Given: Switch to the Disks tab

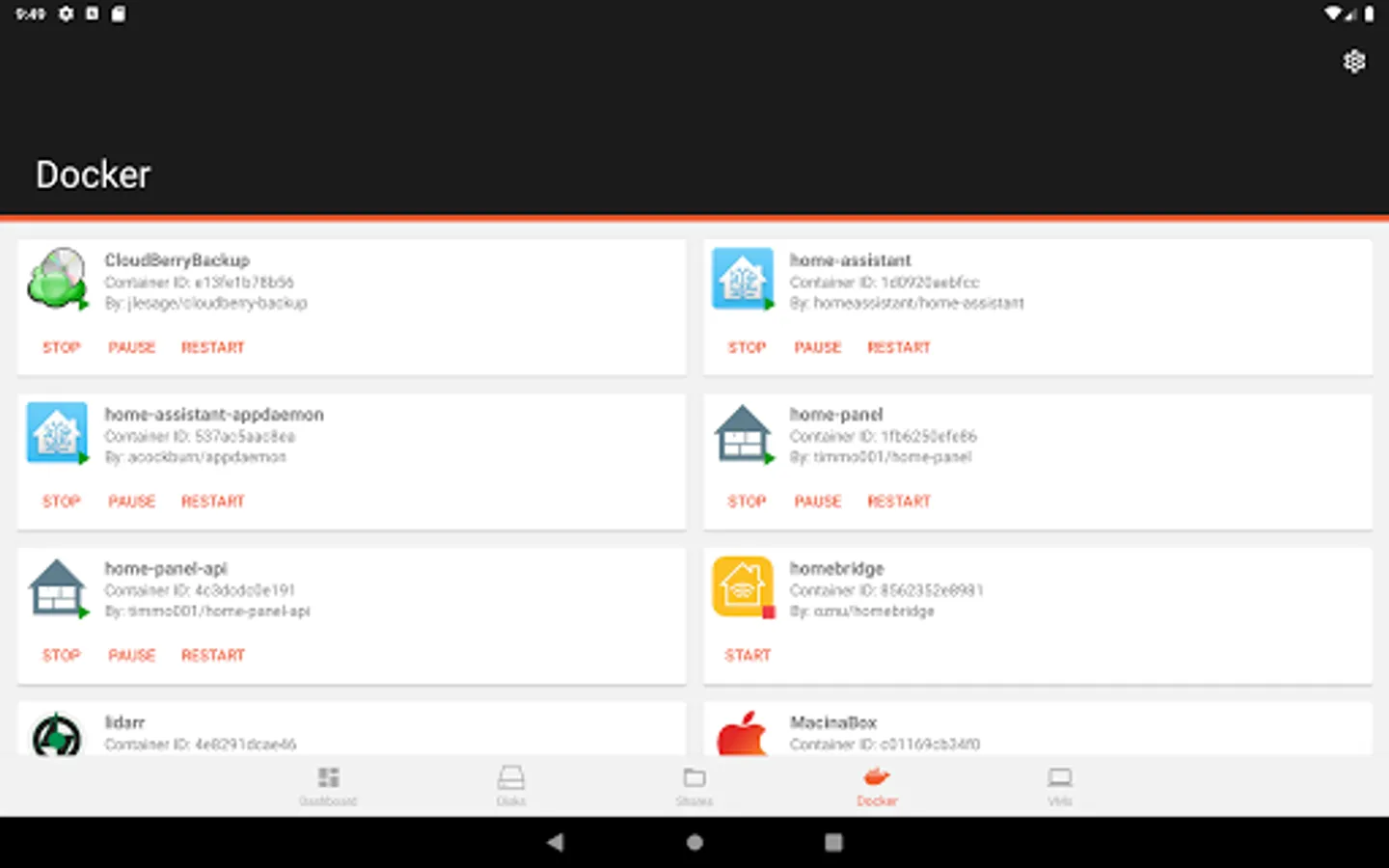Looking at the screenshot, I should [x=511, y=786].
